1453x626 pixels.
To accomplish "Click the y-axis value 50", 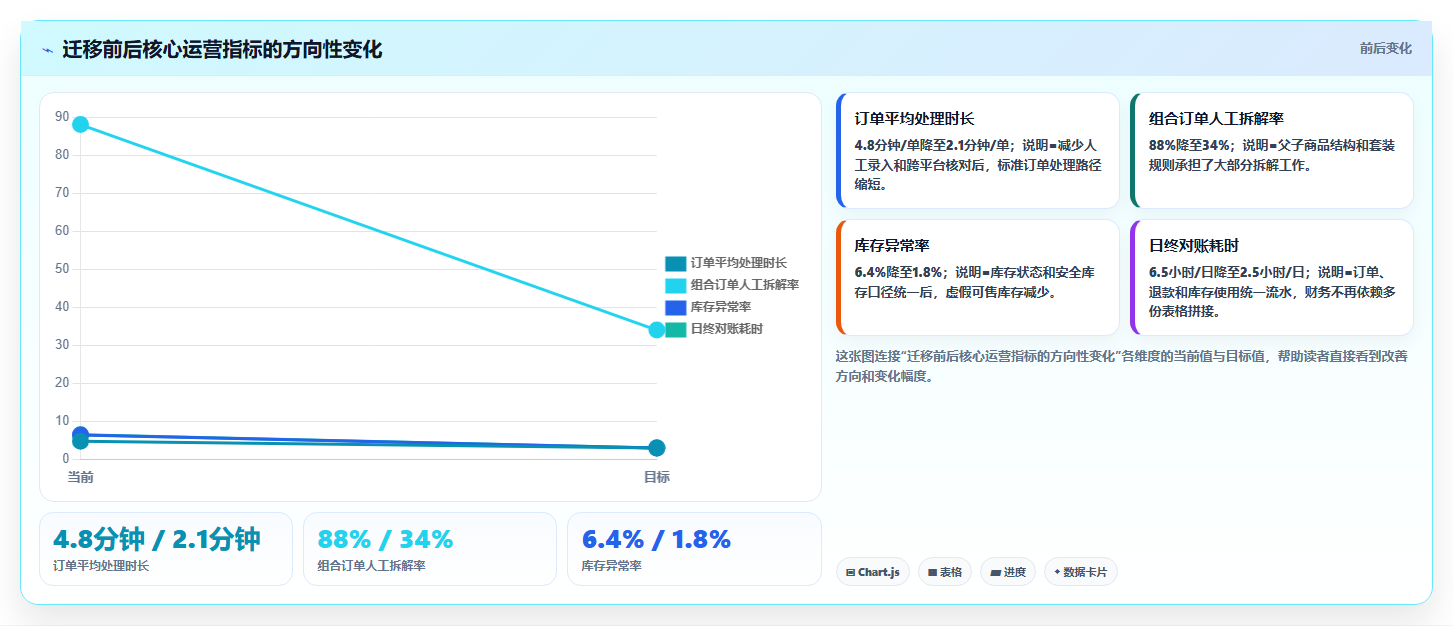I will click(x=62, y=269).
